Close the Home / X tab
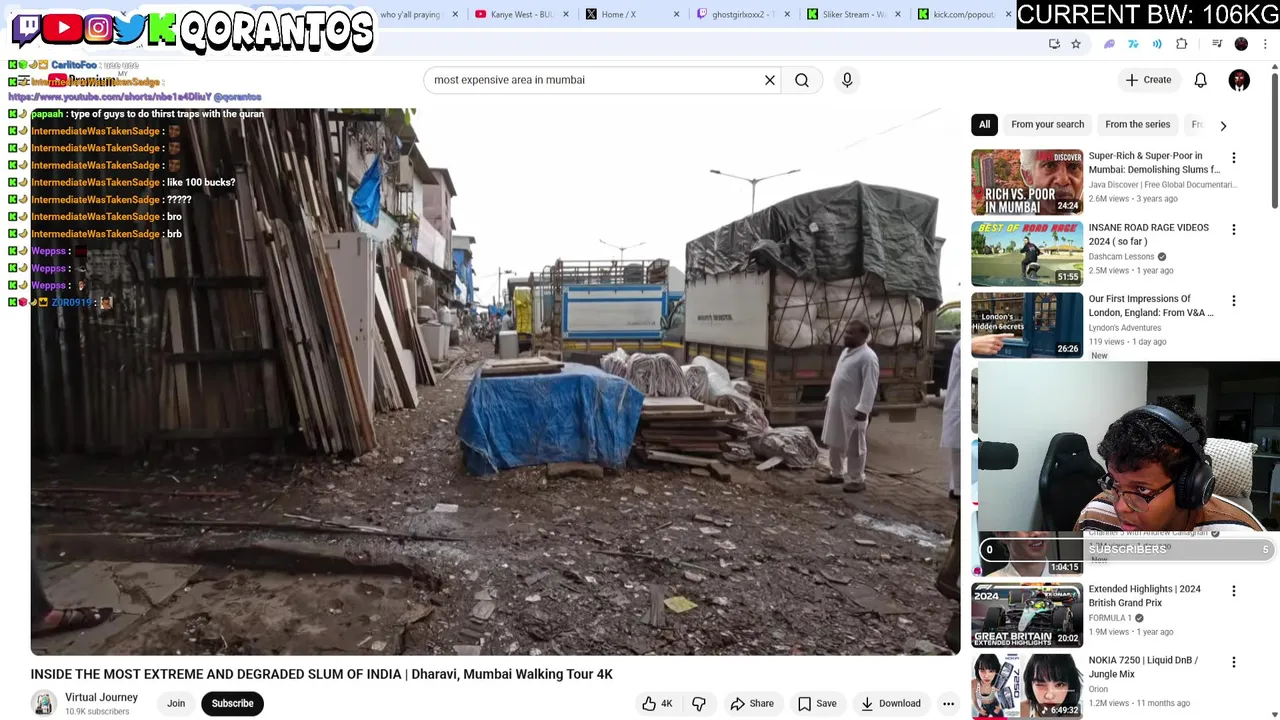The height and width of the screenshot is (720, 1280). tap(676, 14)
